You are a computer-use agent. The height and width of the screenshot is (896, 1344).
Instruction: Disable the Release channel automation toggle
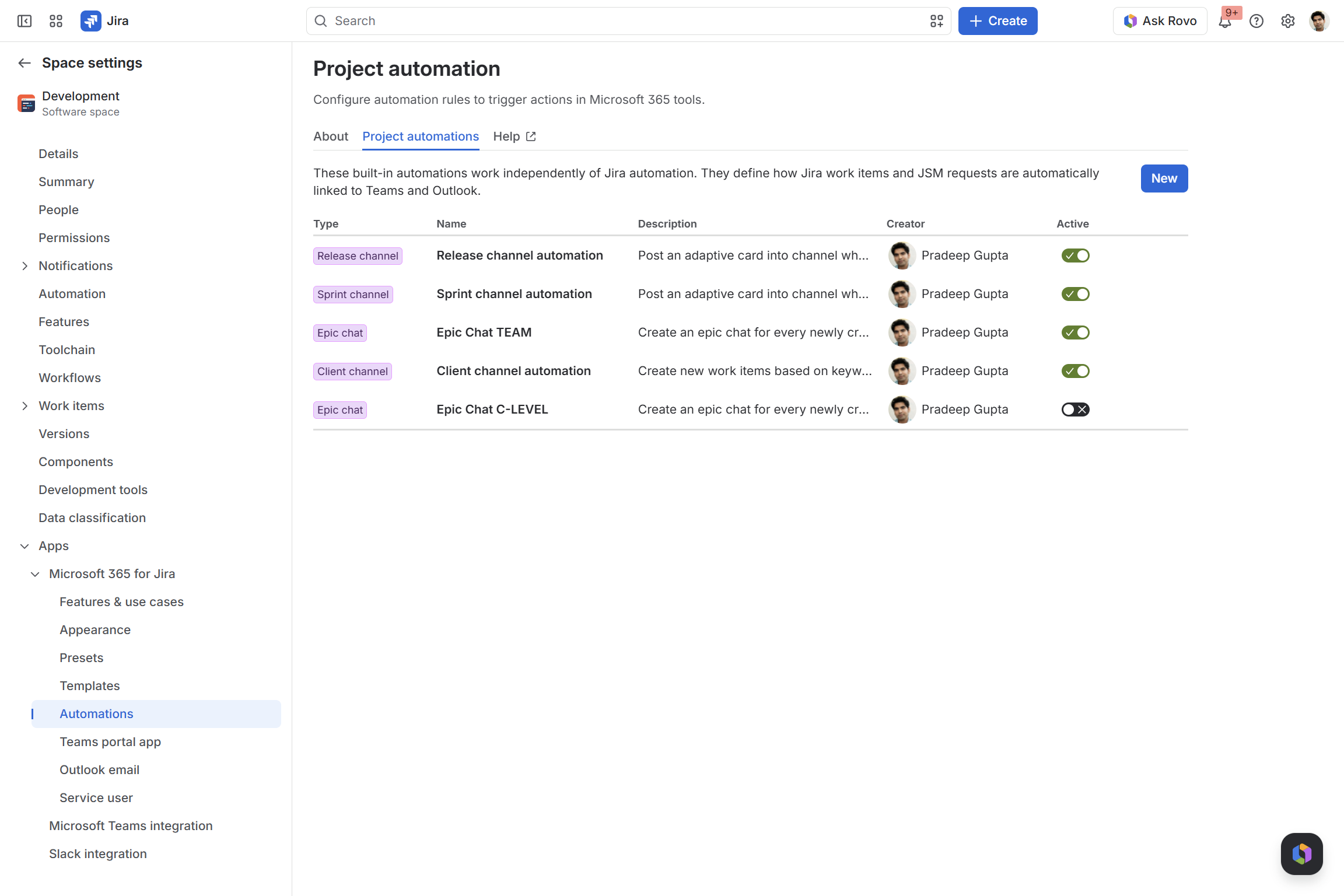pyautogui.click(x=1075, y=256)
